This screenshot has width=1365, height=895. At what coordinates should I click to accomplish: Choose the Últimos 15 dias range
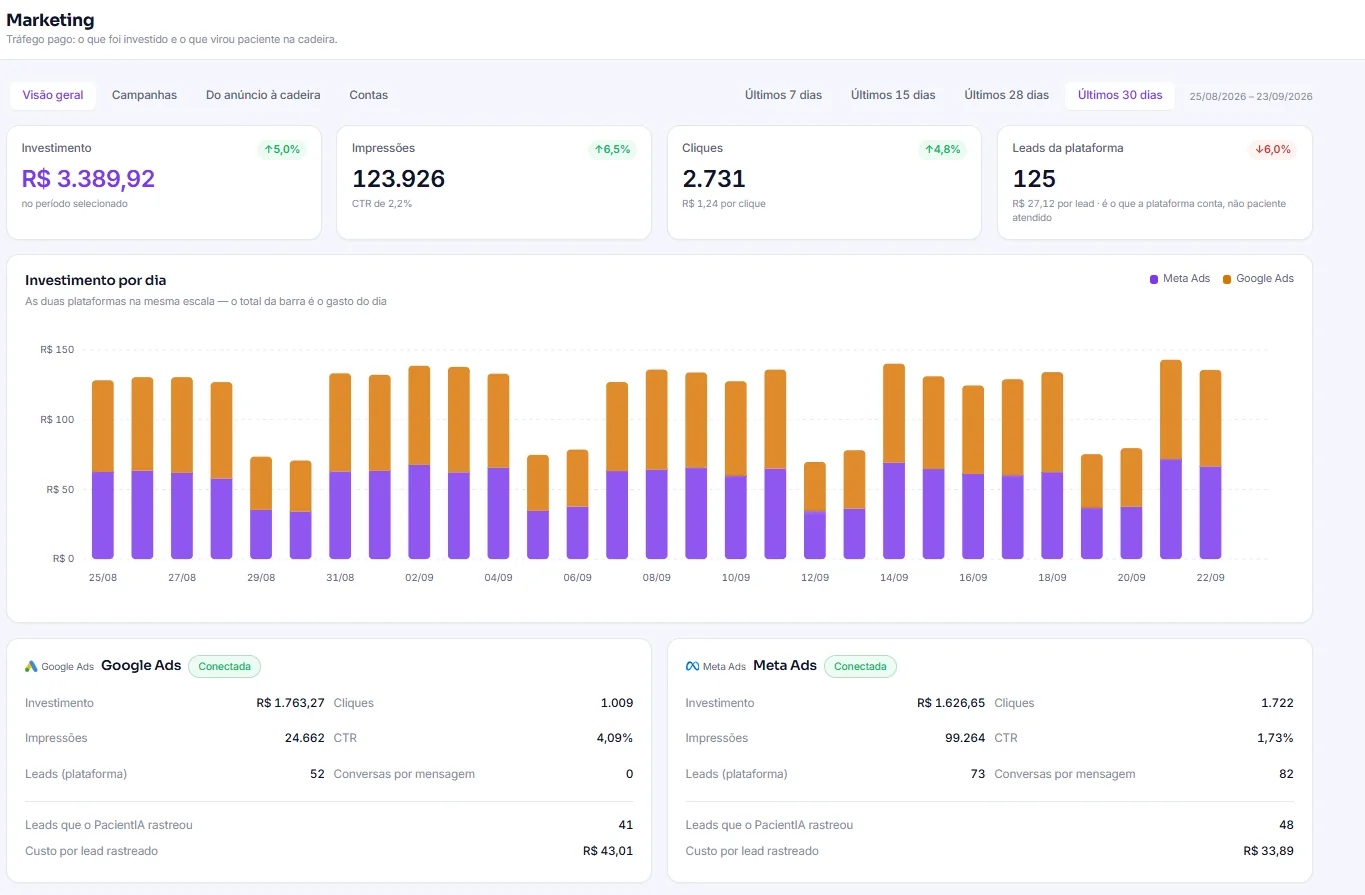893,95
